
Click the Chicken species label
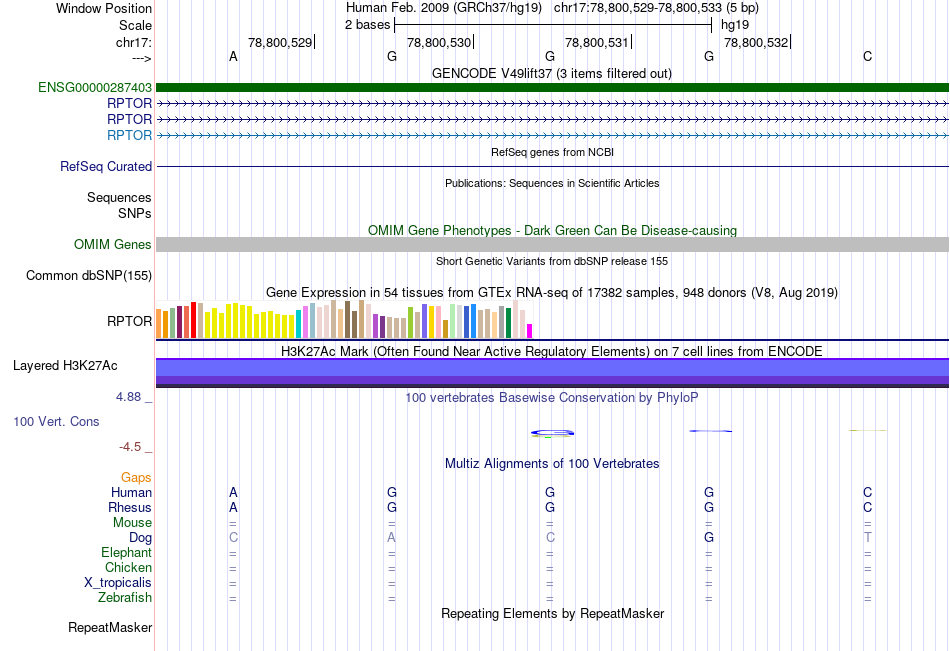click(128, 567)
